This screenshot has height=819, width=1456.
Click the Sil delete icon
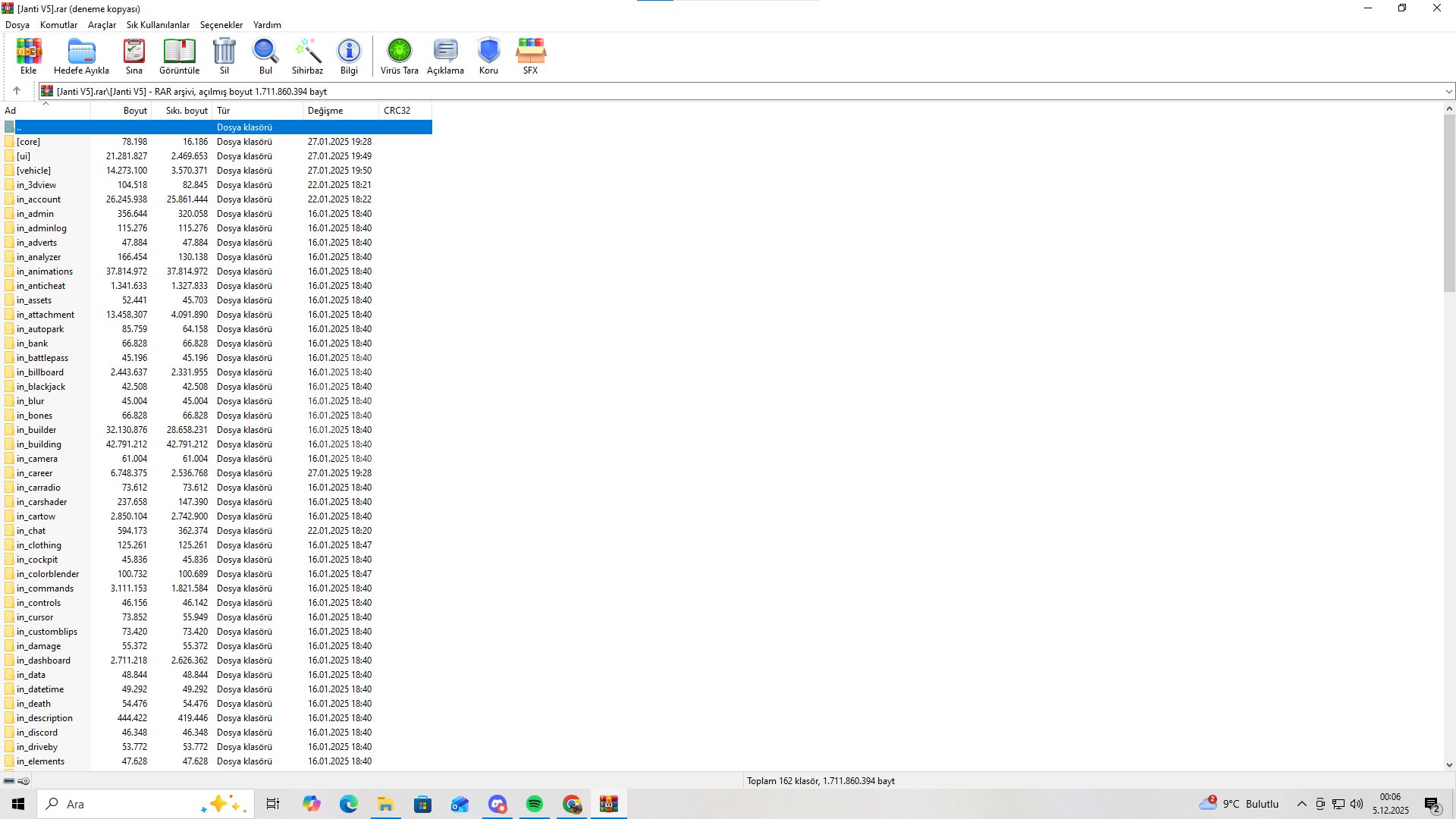pos(224,56)
